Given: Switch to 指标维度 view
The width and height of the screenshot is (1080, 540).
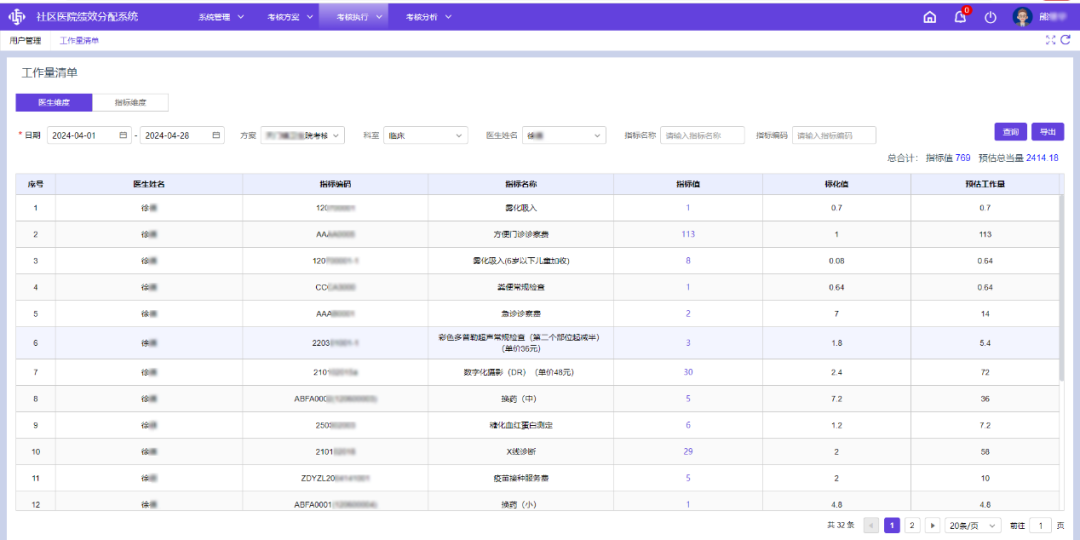Looking at the screenshot, I should coord(130,102).
